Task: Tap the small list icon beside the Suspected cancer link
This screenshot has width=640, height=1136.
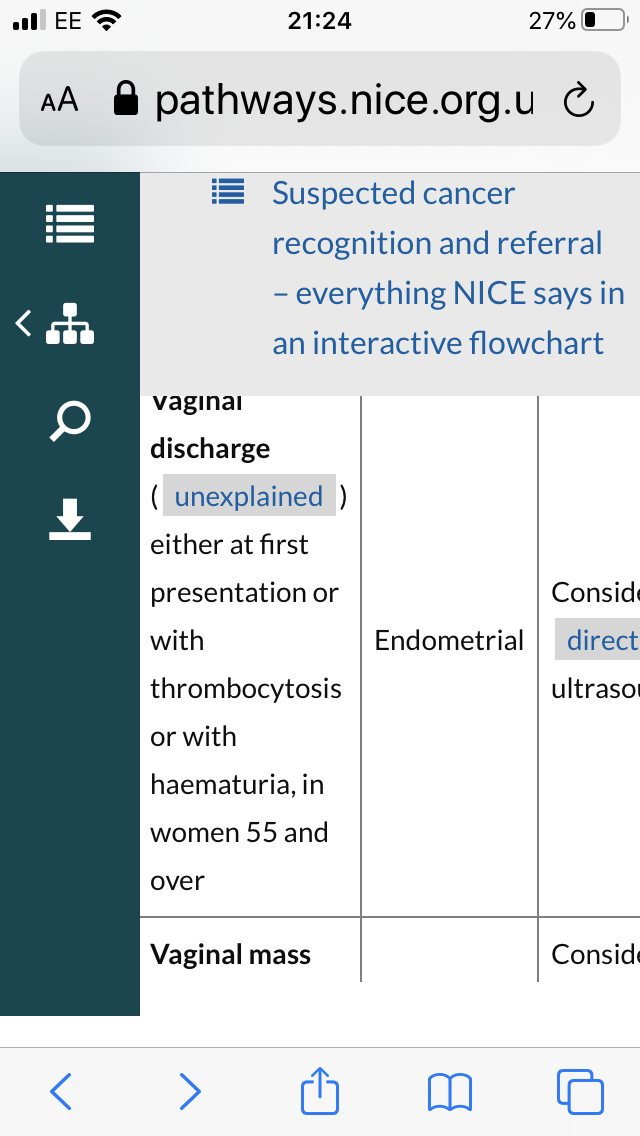Action: pos(228,192)
